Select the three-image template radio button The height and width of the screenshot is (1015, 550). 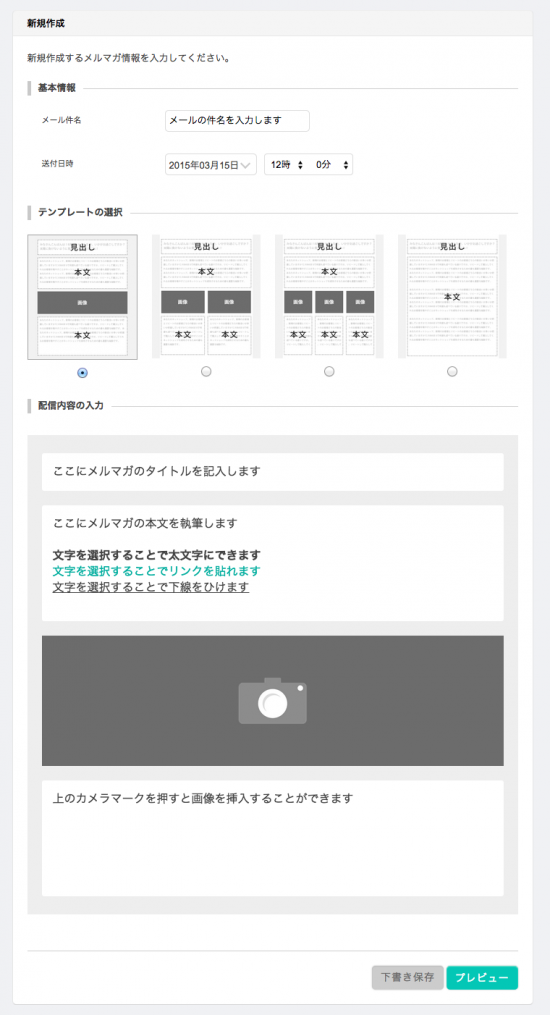coord(329,372)
